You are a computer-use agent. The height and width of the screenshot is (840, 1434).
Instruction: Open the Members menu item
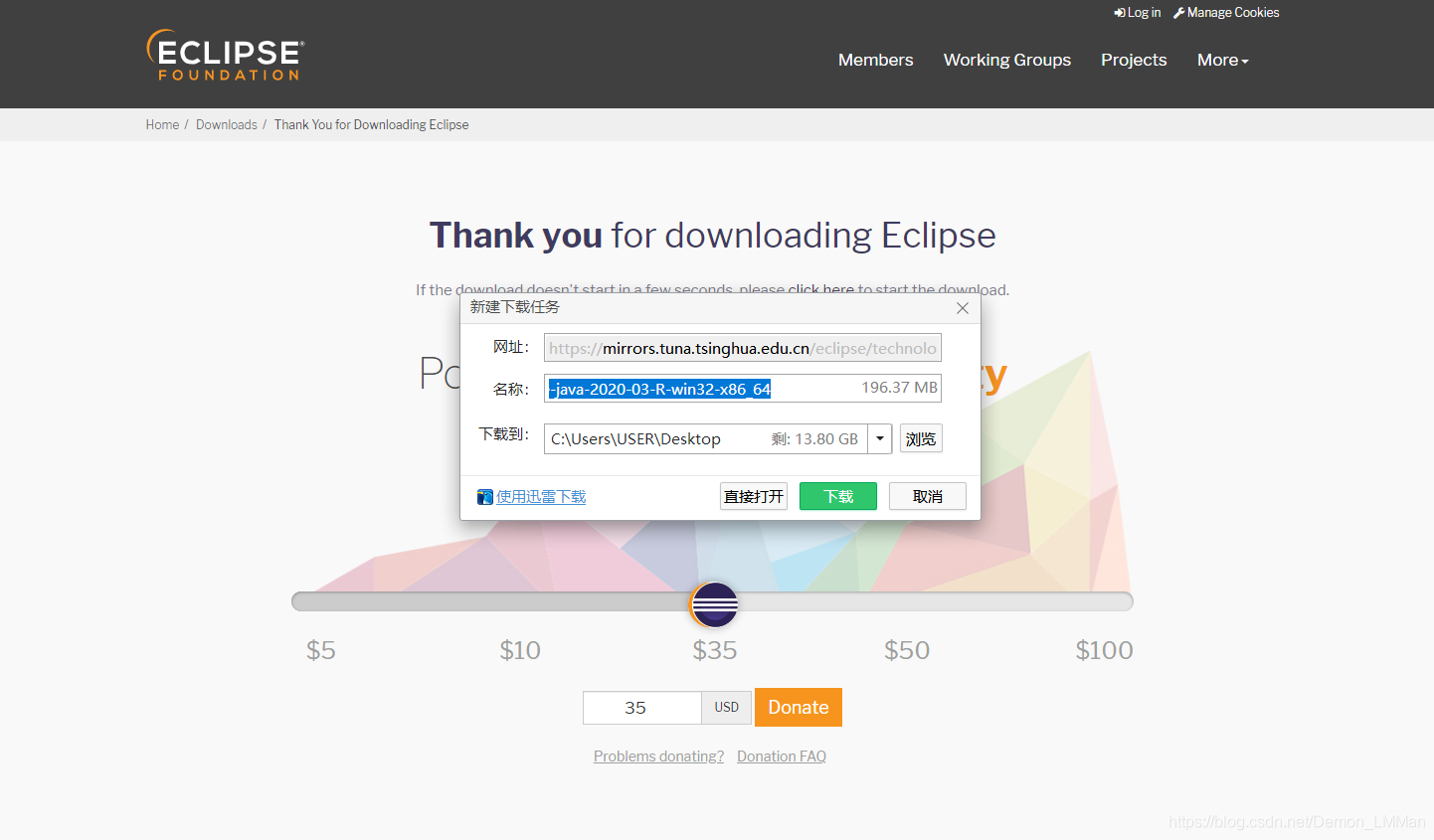pos(875,60)
